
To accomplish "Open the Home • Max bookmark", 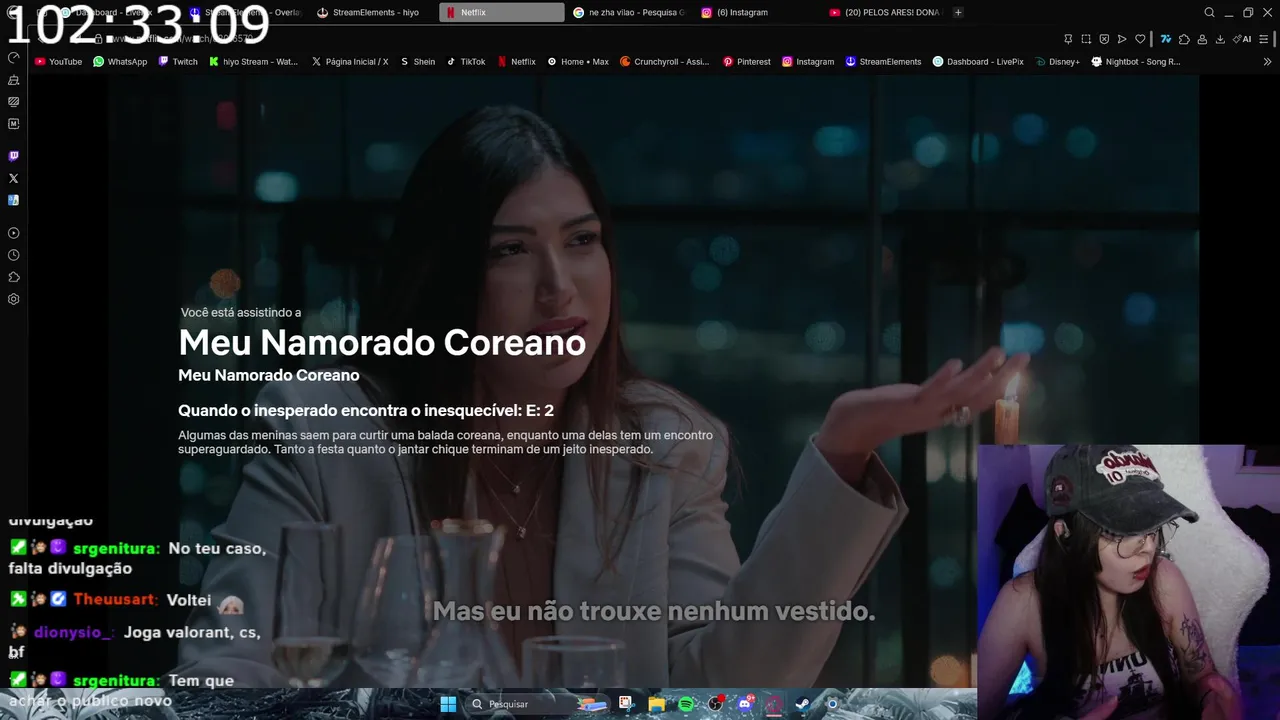I will tap(577, 61).
